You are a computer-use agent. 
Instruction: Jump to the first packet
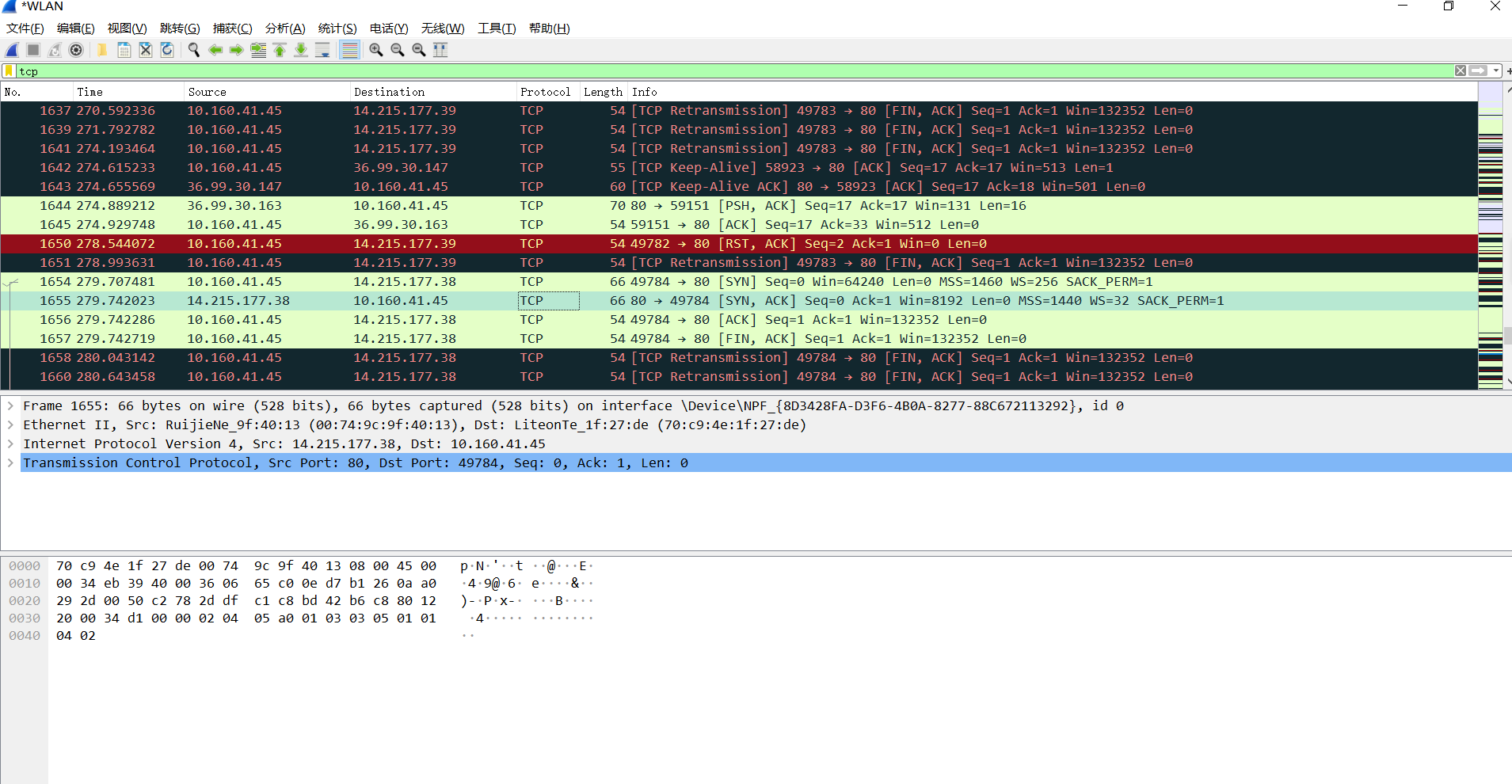[x=280, y=50]
